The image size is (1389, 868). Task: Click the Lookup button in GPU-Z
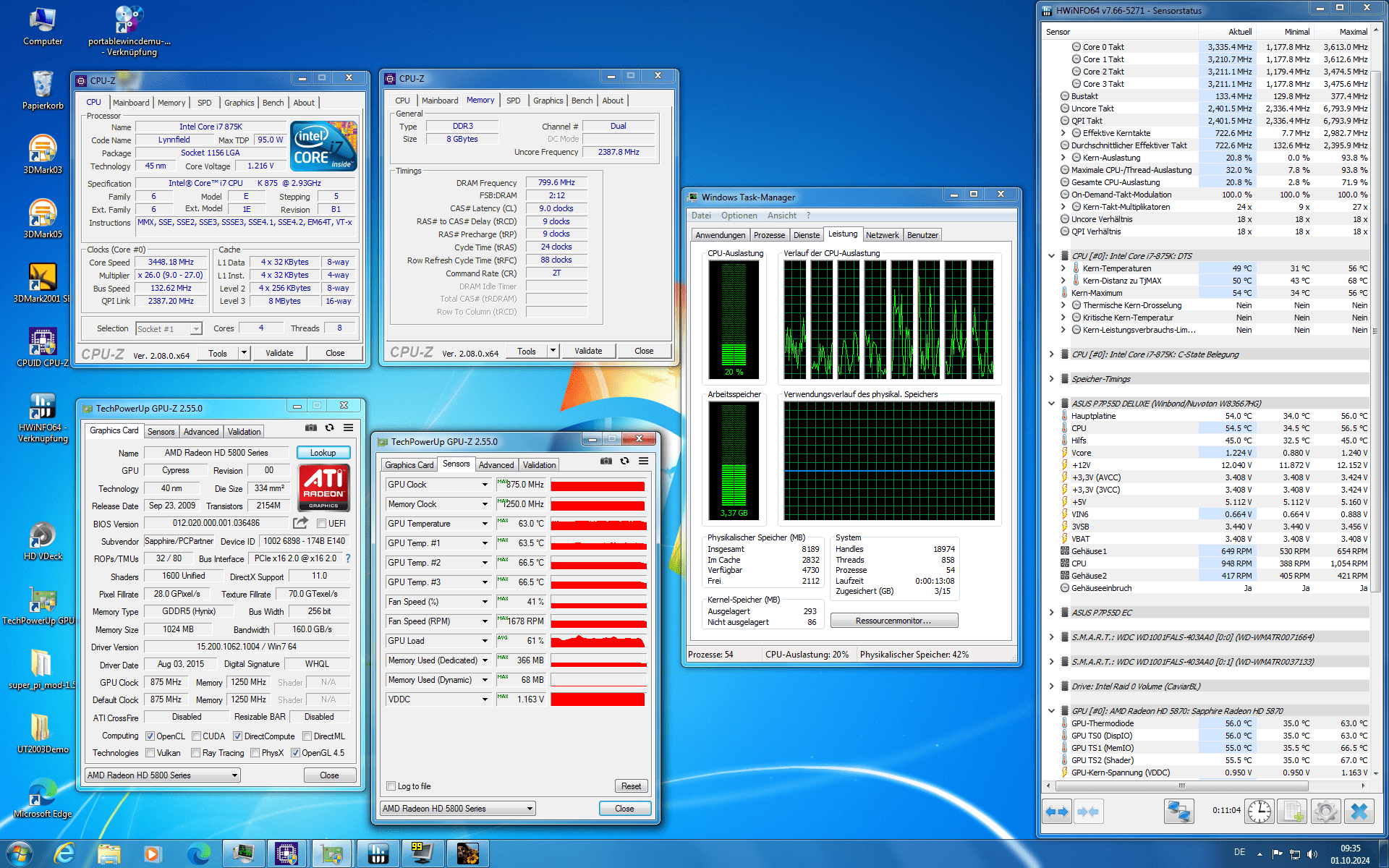point(323,453)
